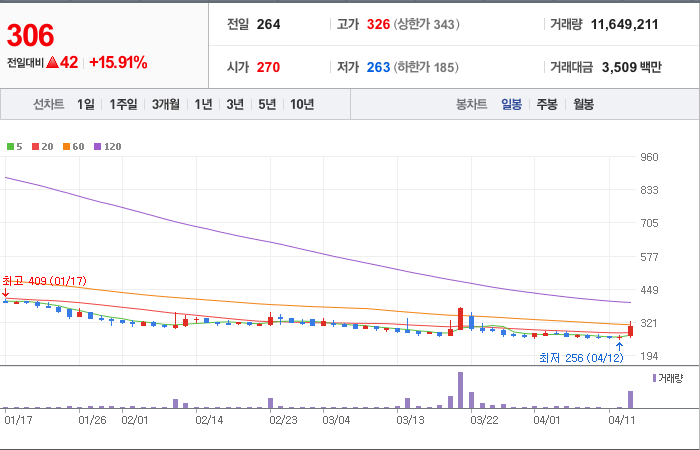Click the +15.91% change rate
Image resolution: width=700 pixels, height=450 pixels.
coord(118,63)
